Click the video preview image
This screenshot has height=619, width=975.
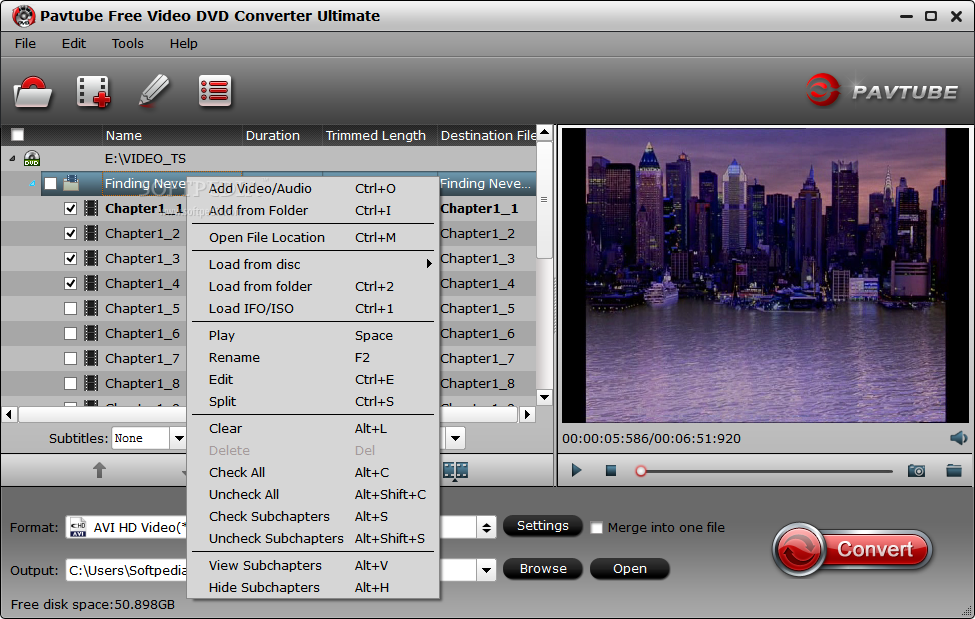(765, 275)
